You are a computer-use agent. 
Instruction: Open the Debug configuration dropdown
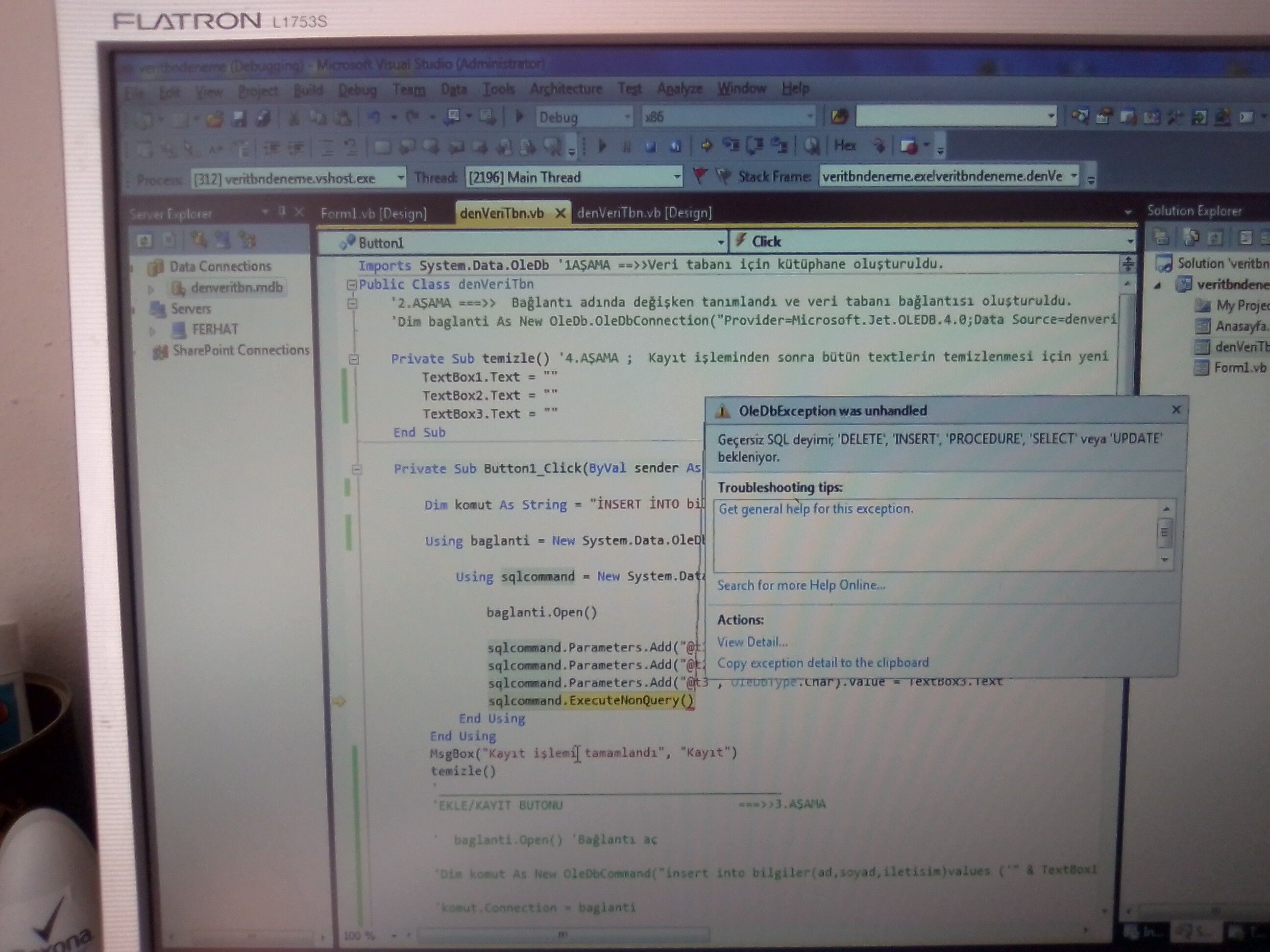585,117
